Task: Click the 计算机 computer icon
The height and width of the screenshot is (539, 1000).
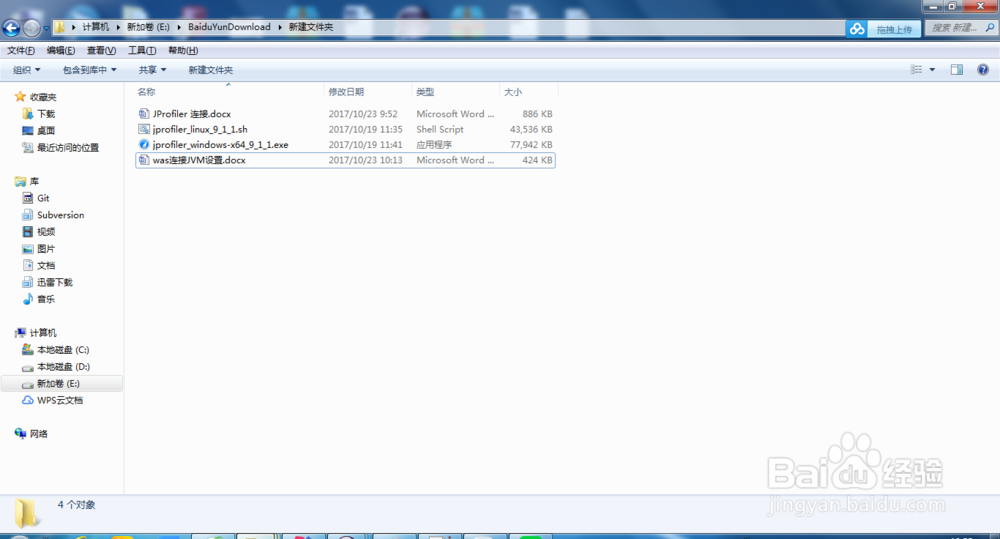Action: (x=20, y=332)
